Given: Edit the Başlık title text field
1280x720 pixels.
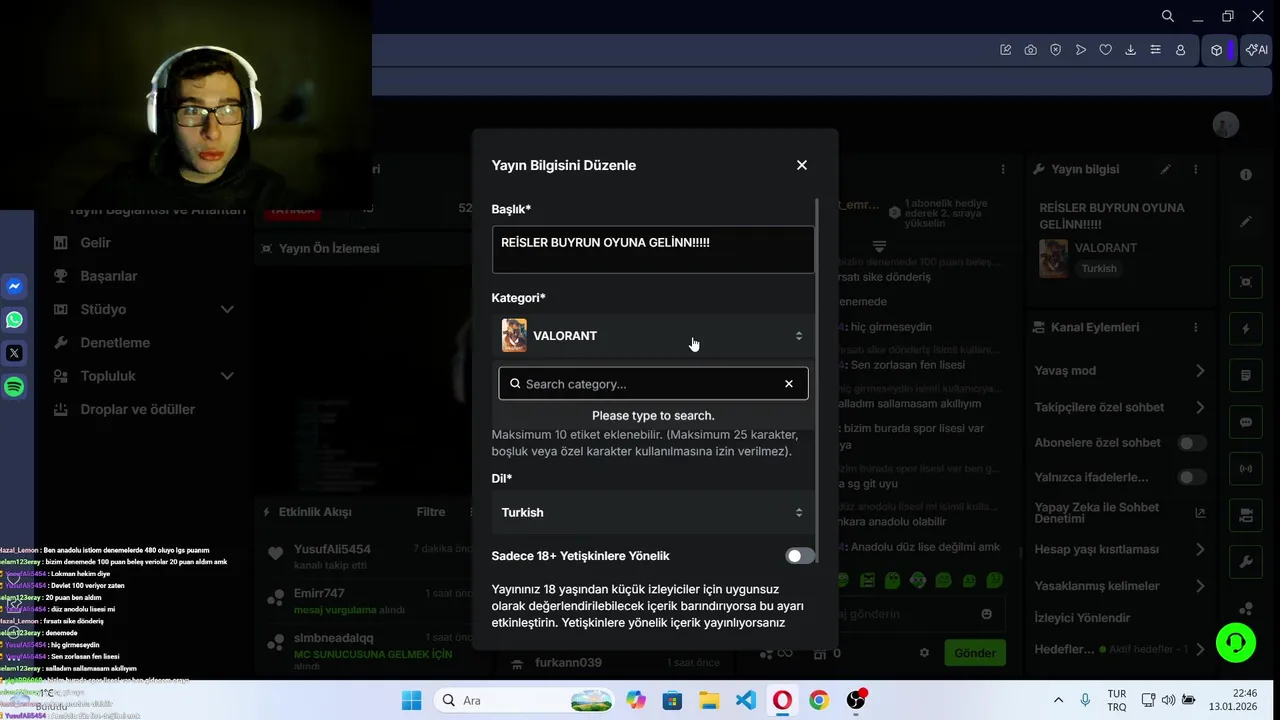Looking at the screenshot, I should pyautogui.click(x=653, y=249).
